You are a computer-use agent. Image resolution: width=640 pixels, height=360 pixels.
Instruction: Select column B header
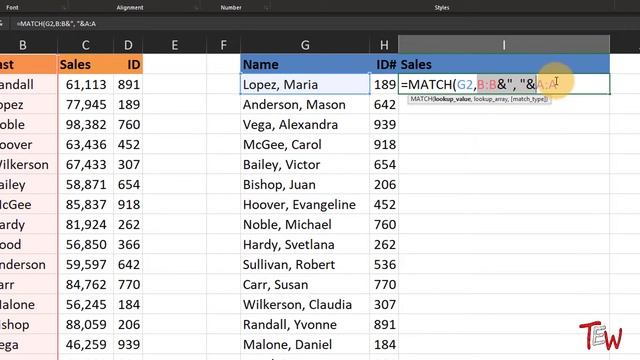(23, 45)
